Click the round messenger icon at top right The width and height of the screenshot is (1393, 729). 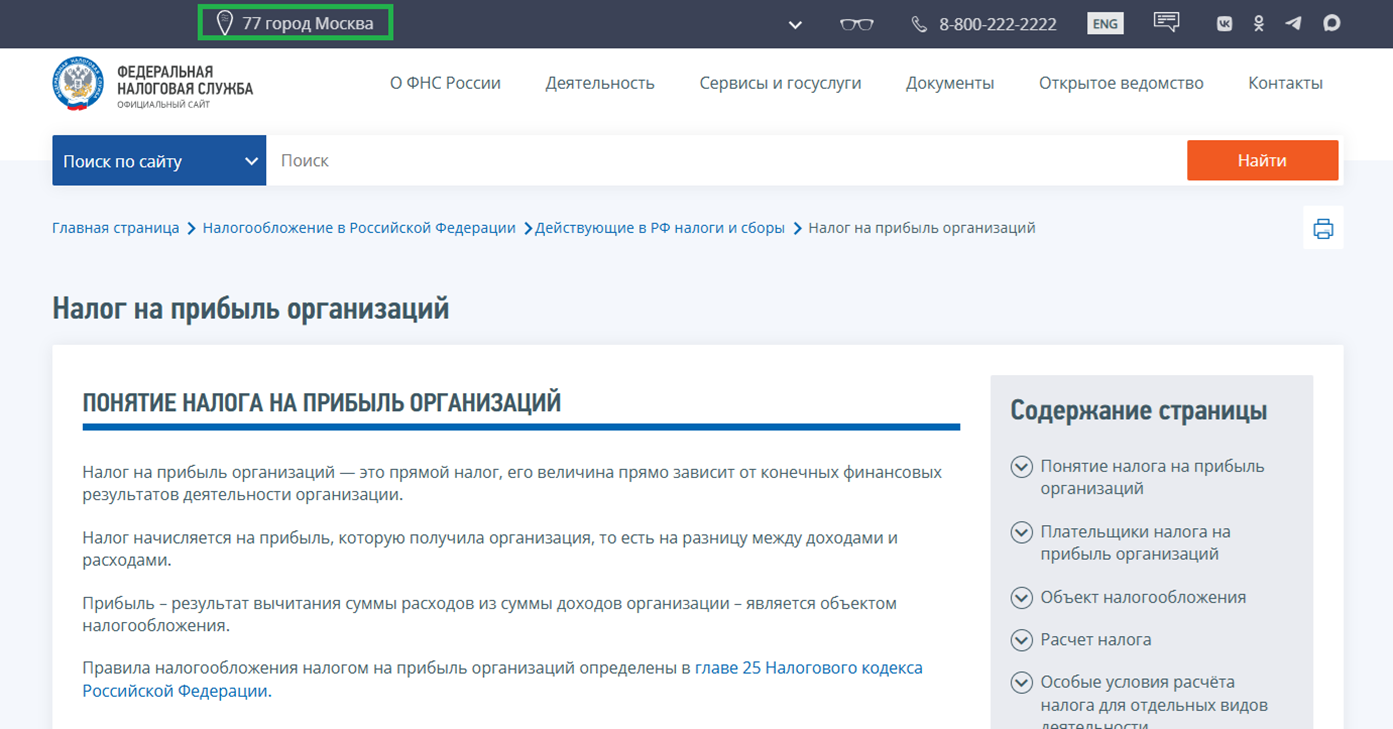click(1331, 23)
